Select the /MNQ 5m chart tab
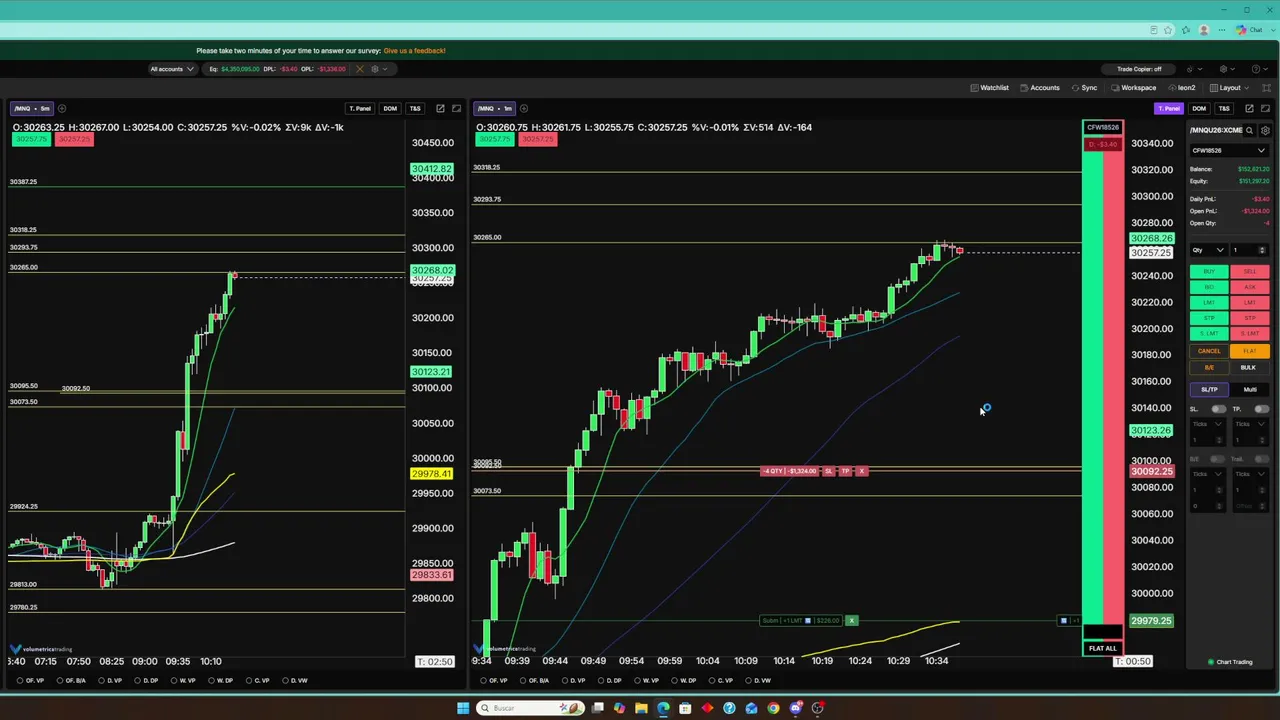Viewport: 1280px width, 720px height. click(x=31, y=108)
